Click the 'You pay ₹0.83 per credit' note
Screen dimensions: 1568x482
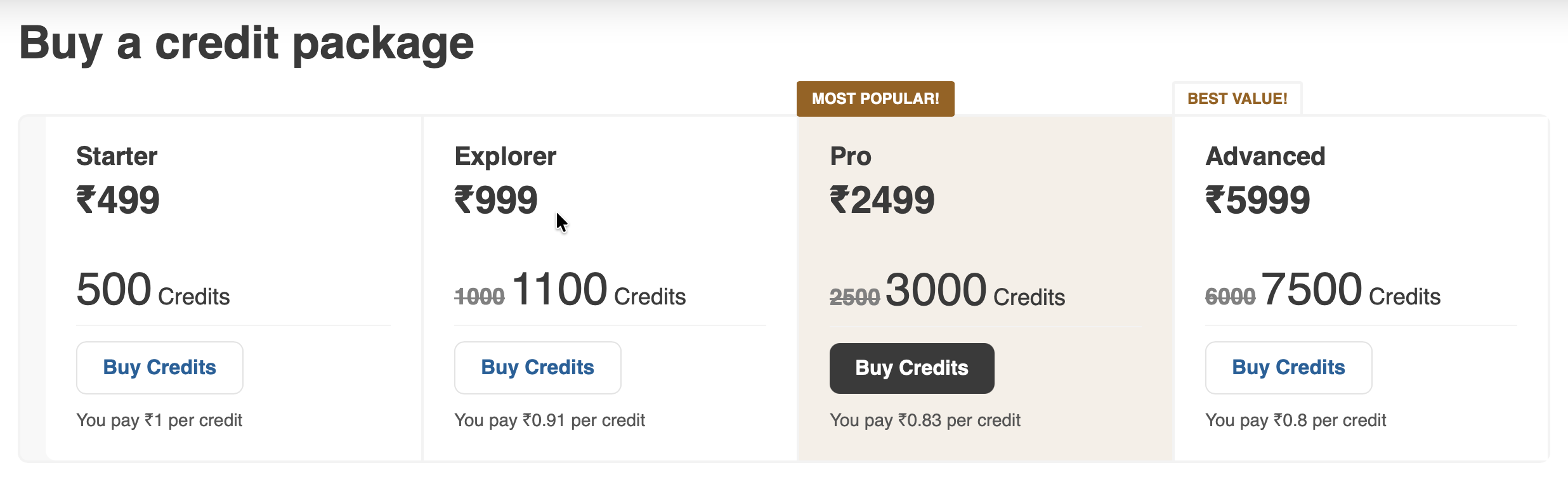click(925, 420)
